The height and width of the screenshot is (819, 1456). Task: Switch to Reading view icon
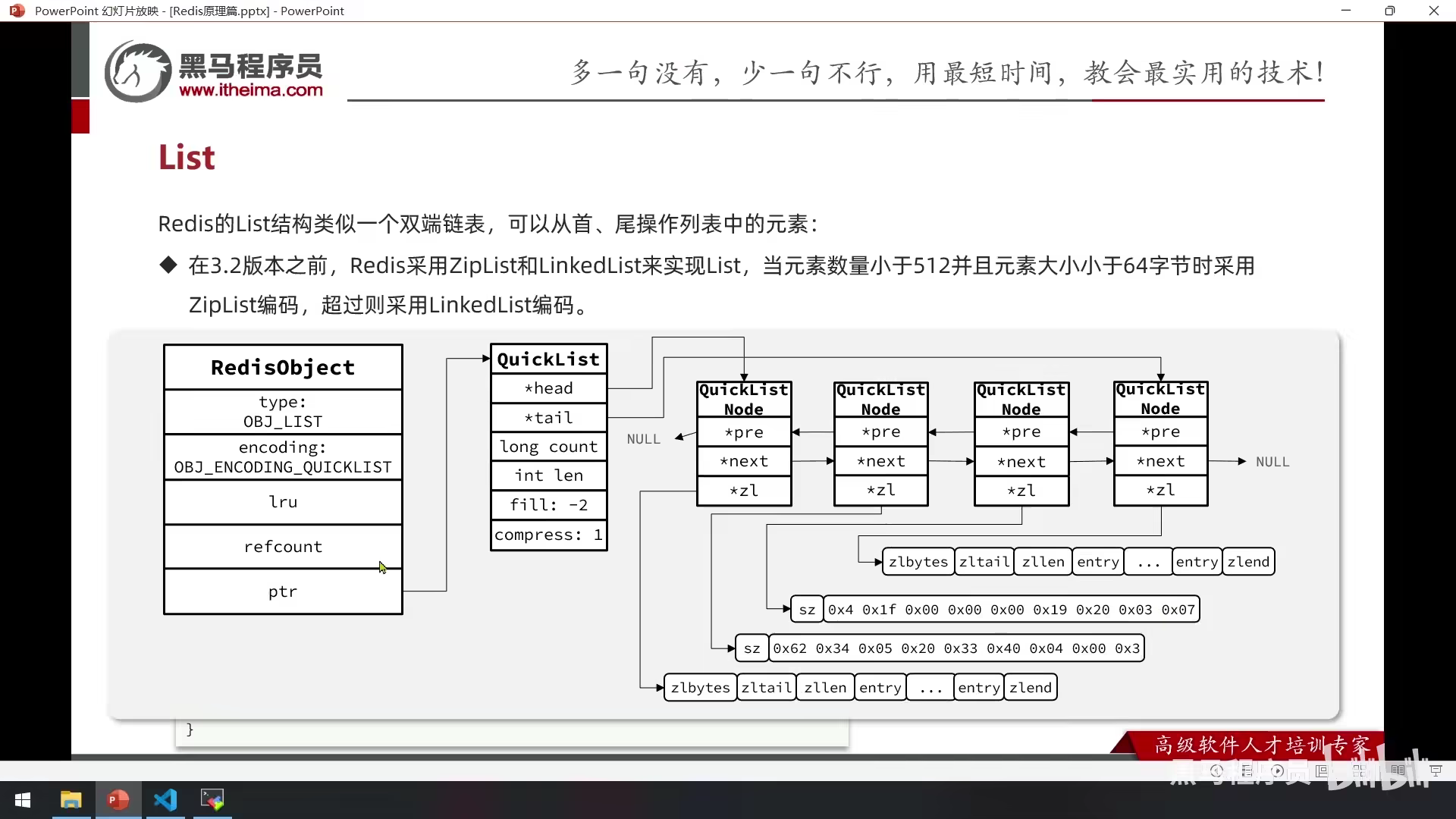coord(1398,770)
